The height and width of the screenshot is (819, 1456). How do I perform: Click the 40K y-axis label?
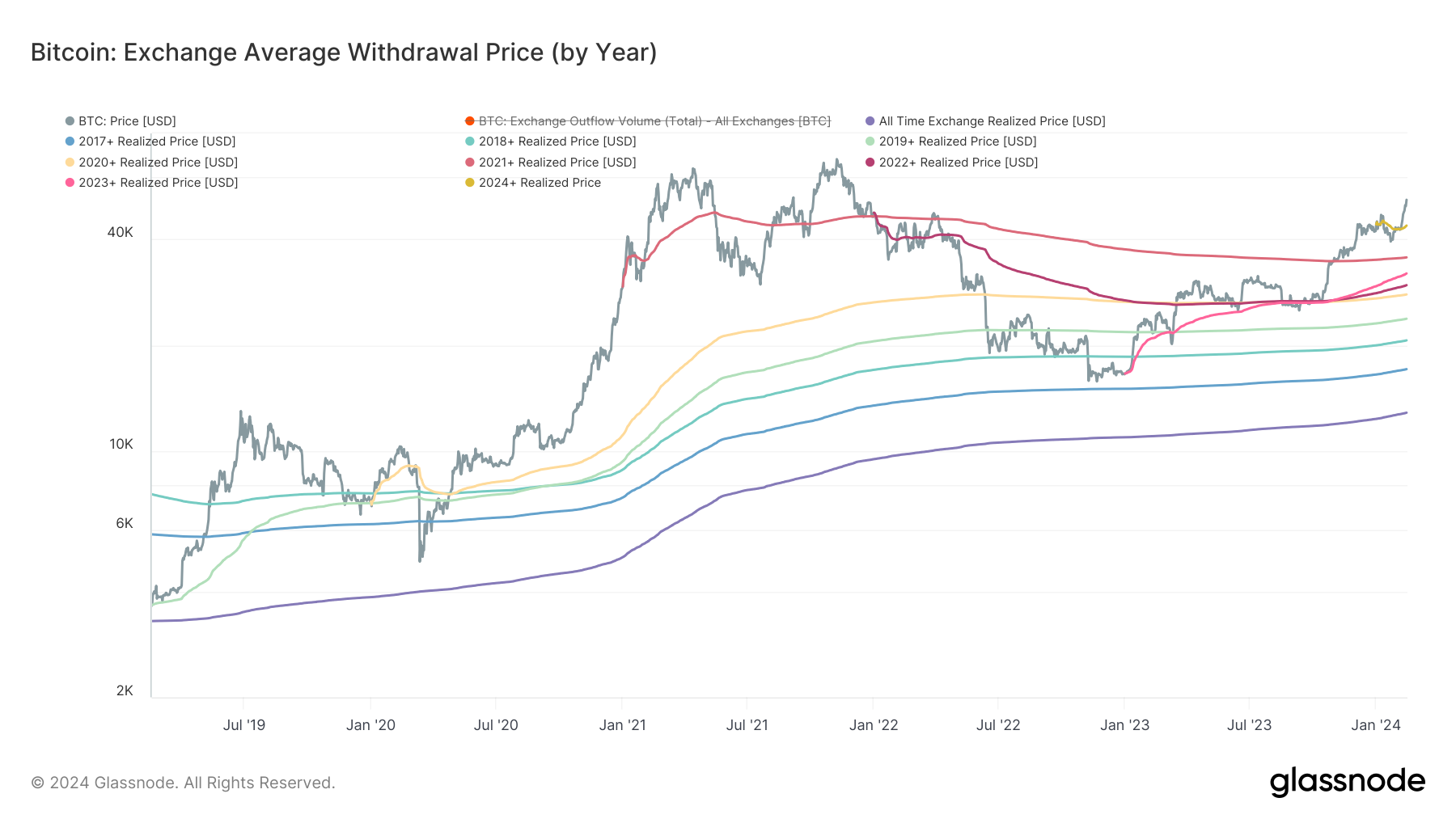(x=121, y=233)
